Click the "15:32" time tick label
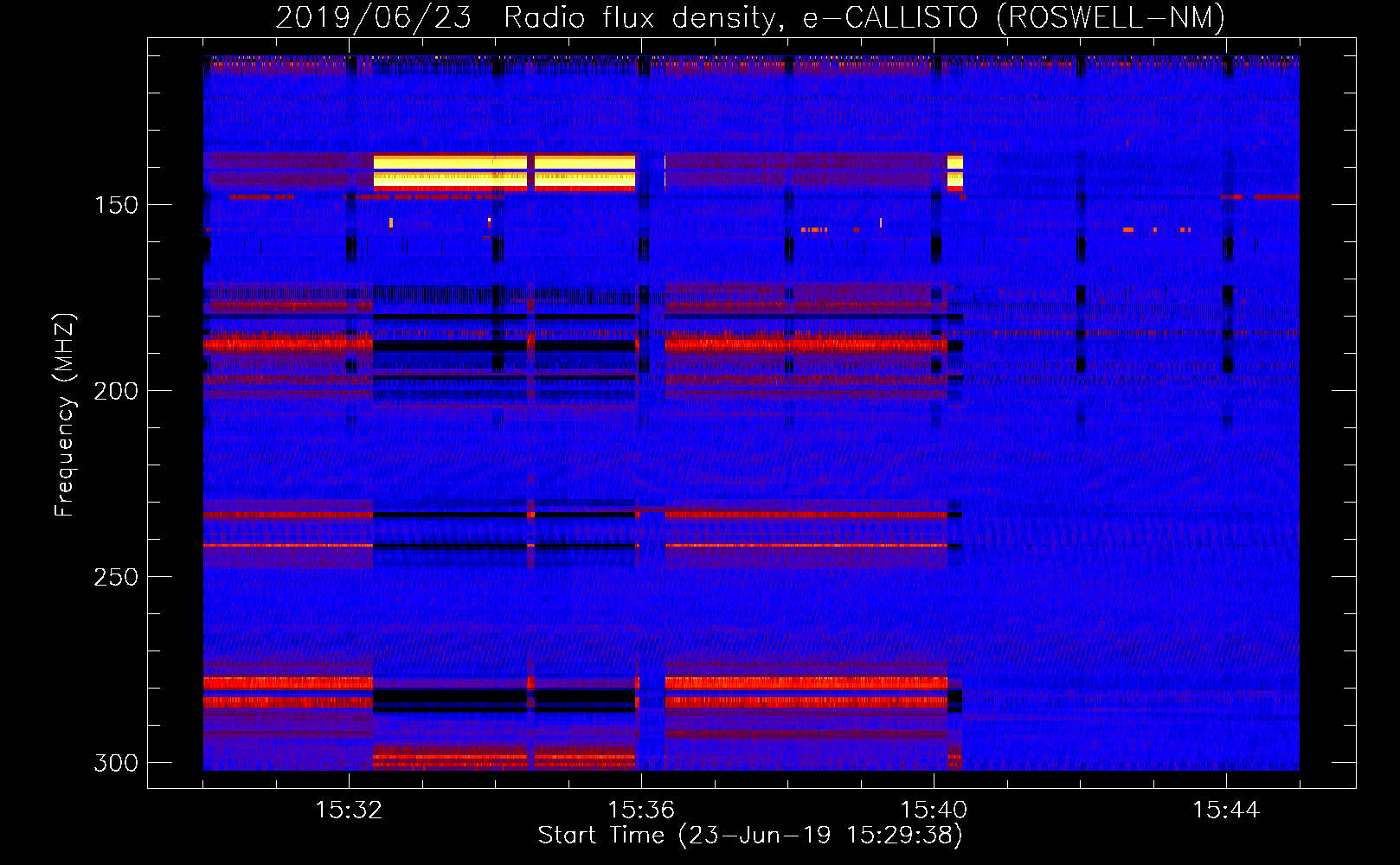This screenshot has height=865, width=1400. click(x=349, y=811)
